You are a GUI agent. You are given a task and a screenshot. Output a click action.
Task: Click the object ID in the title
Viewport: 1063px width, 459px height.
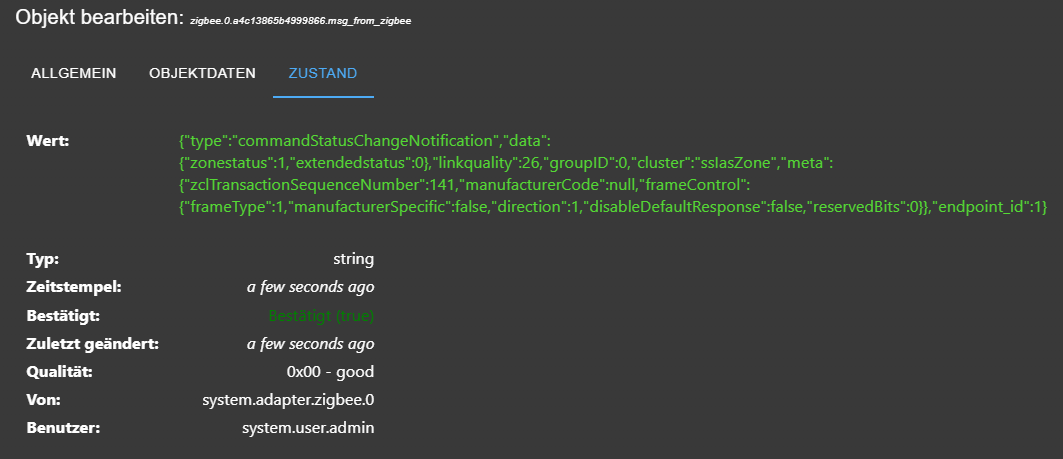(x=301, y=21)
